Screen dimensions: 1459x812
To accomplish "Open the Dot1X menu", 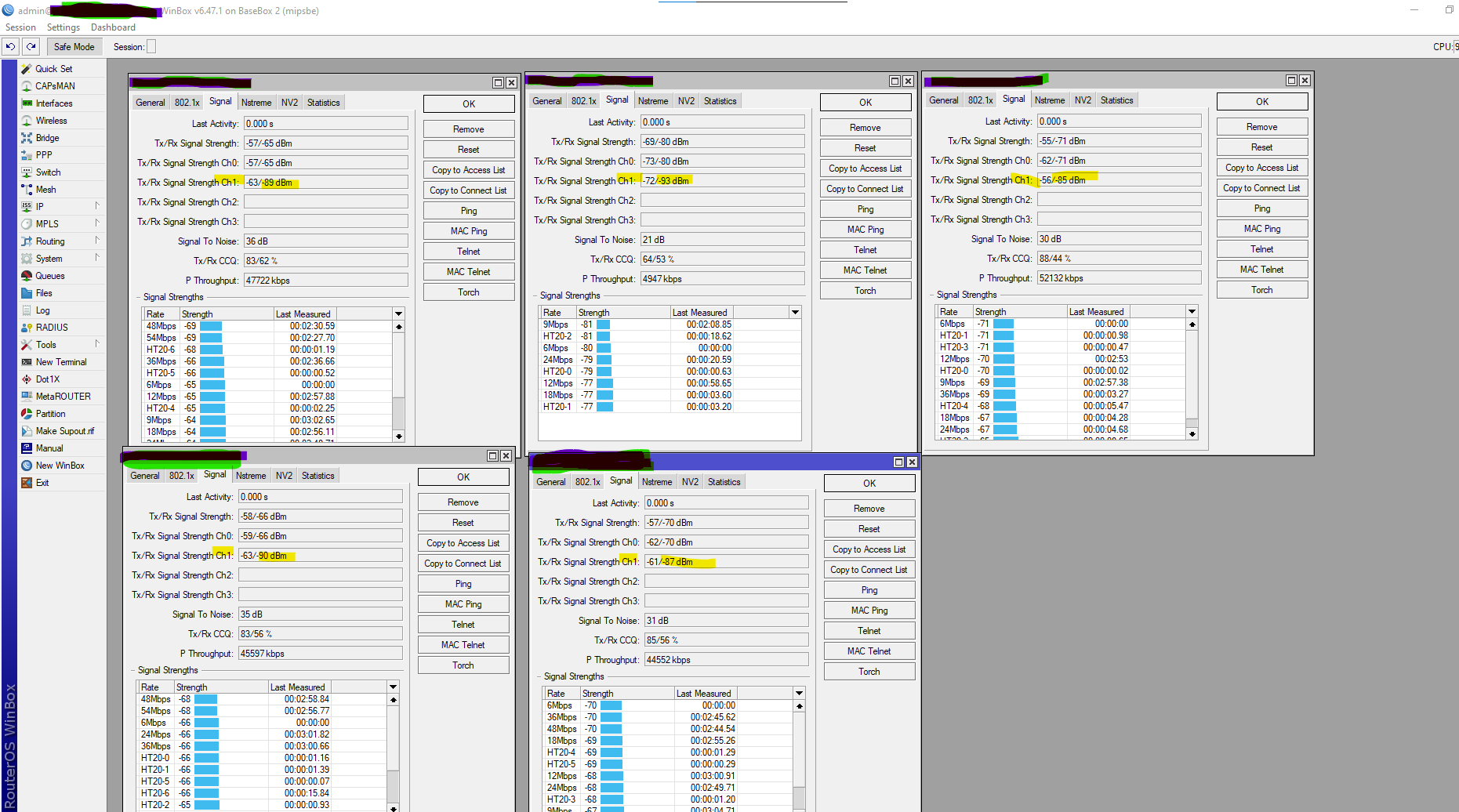I will pos(47,379).
